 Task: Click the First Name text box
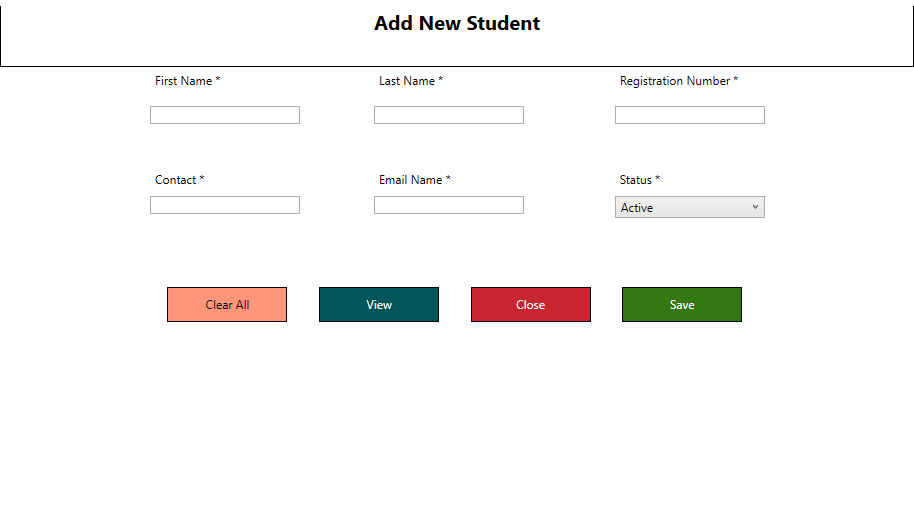[225, 115]
